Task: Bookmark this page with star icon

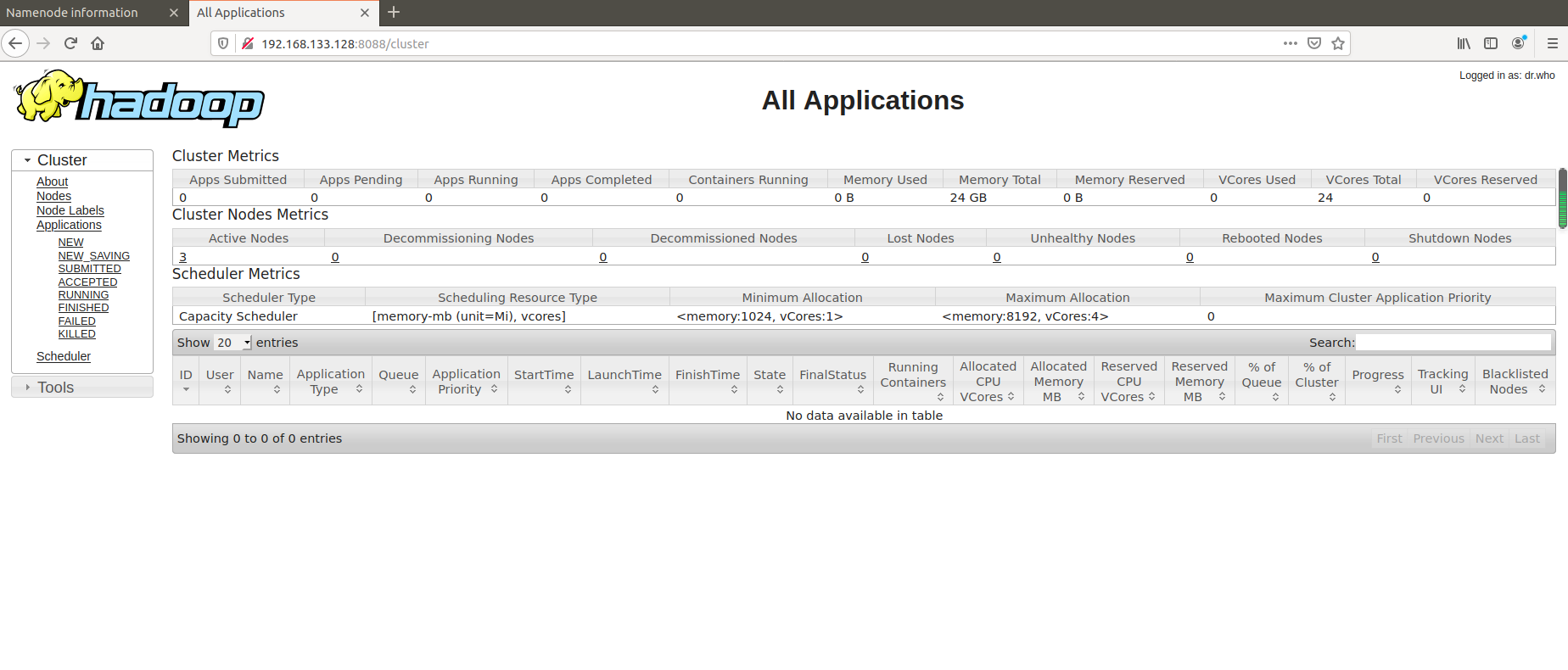Action: coord(1338,43)
